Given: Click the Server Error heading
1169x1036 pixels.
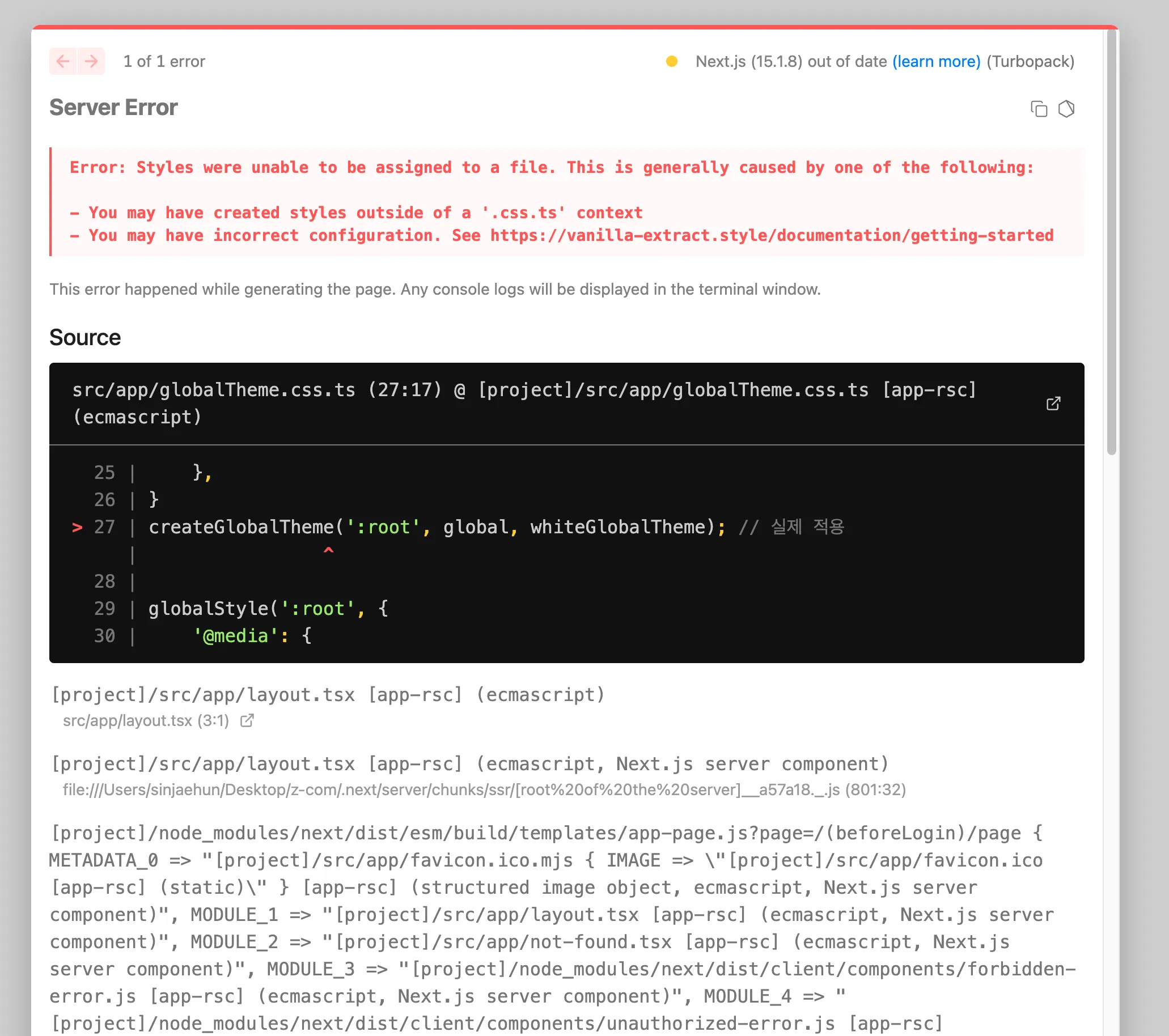Looking at the screenshot, I should point(113,108).
